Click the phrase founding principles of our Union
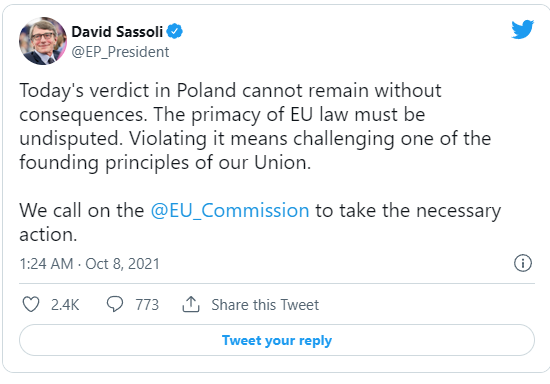 click(165, 163)
